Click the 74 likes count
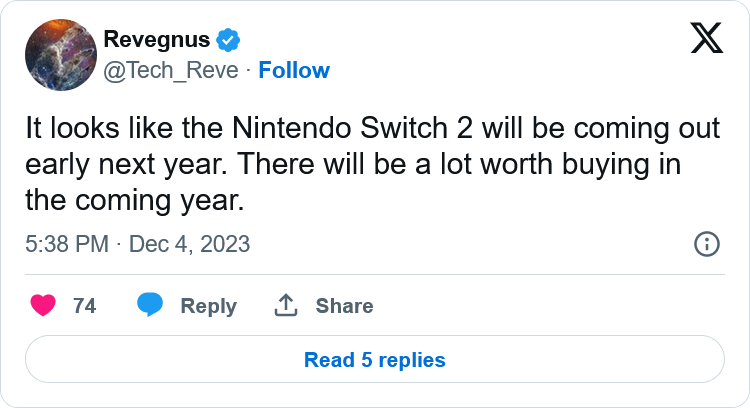Image resolution: width=750 pixels, height=408 pixels. pos(85,306)
